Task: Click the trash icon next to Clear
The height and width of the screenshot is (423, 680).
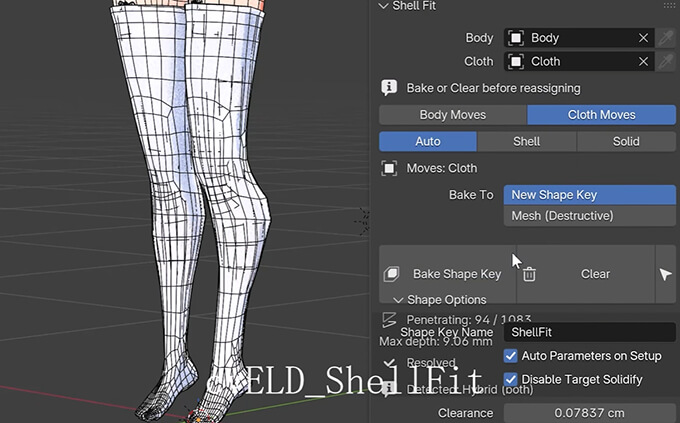Action: tap(529, 274)
